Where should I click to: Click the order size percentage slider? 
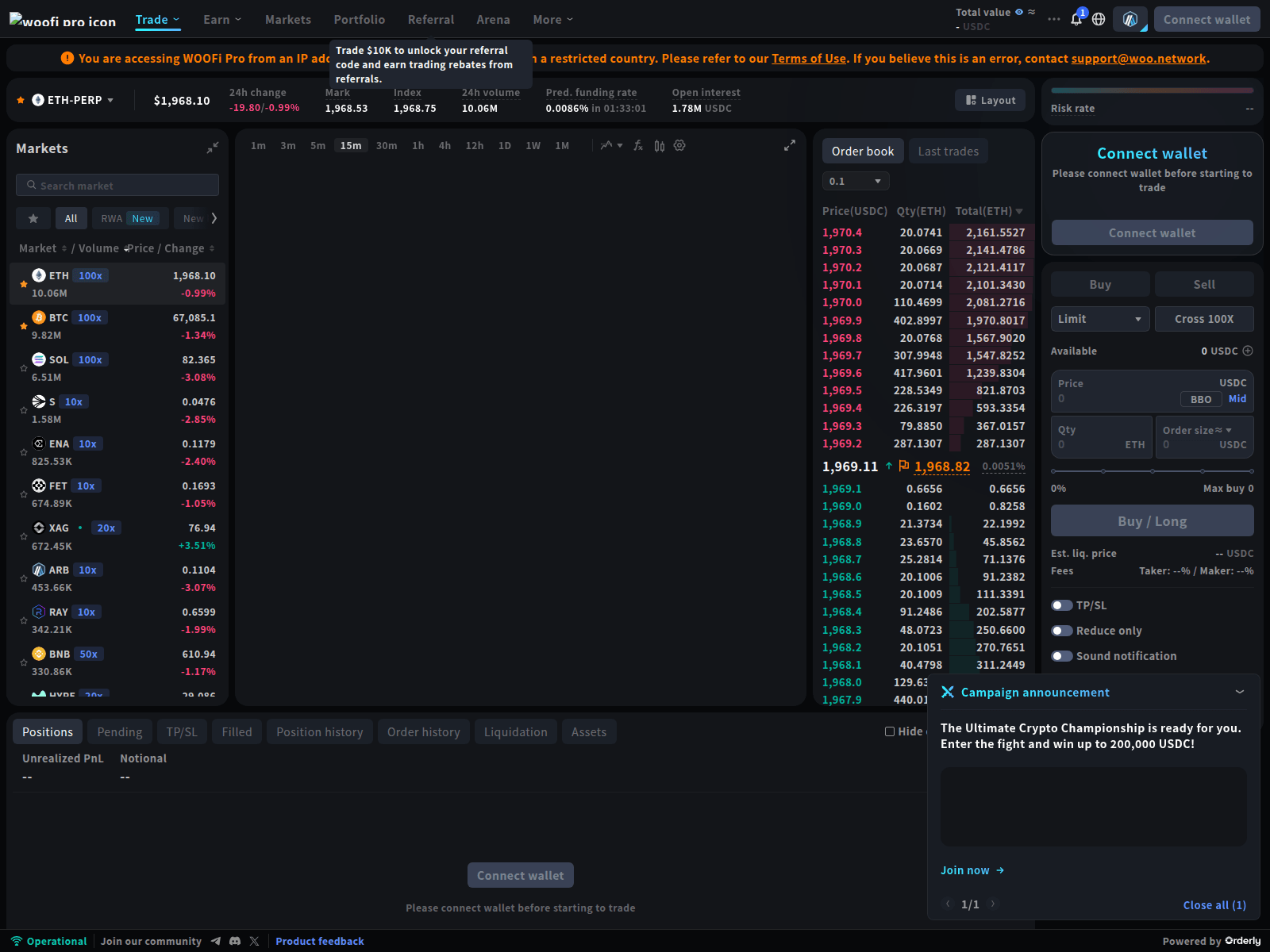coord(1152,471)
